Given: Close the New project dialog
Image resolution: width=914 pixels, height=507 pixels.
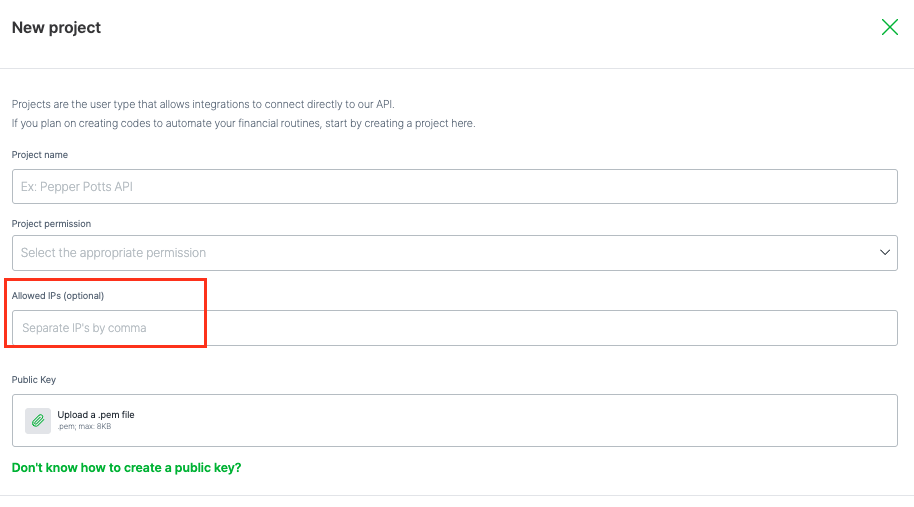Looking at the screenshot, I should click(889, 27).
